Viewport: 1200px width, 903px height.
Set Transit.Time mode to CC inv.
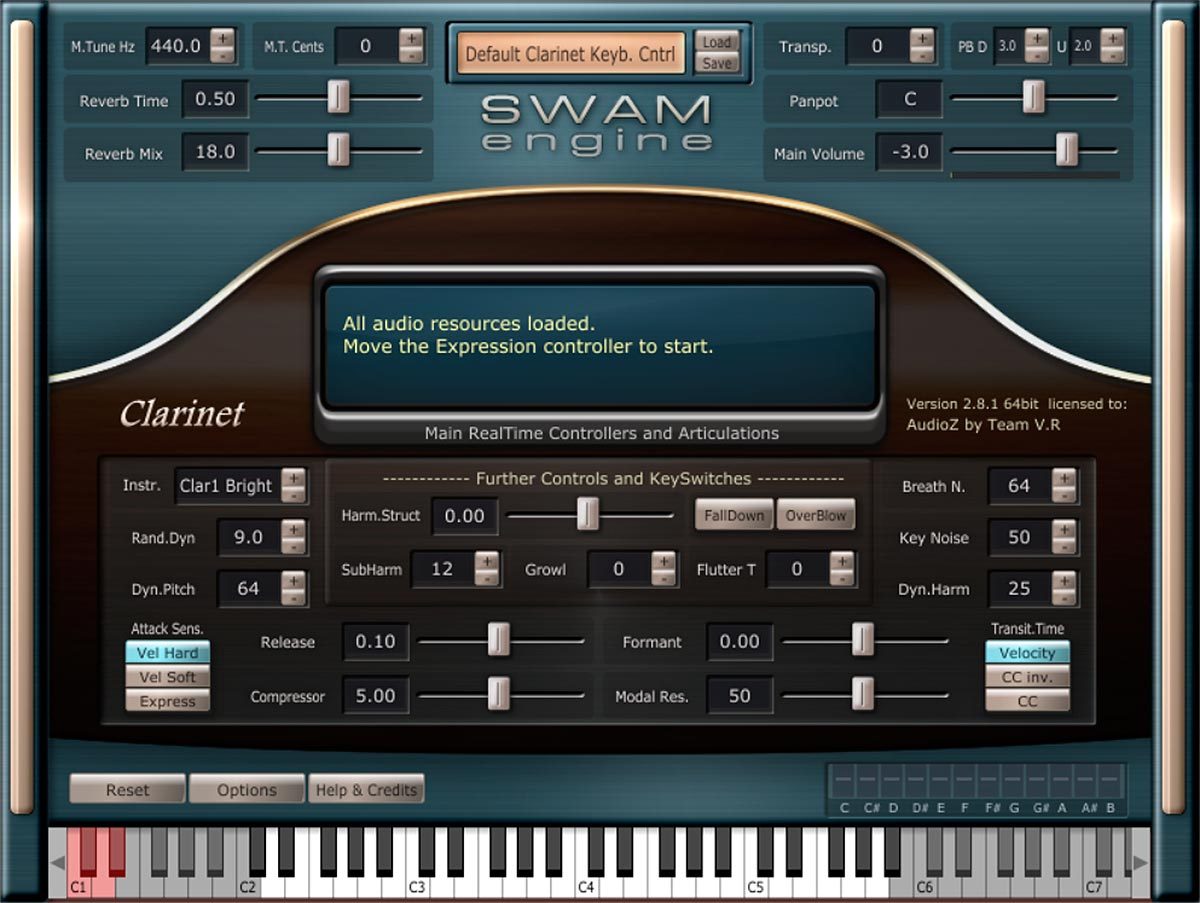pos(1027,677)
